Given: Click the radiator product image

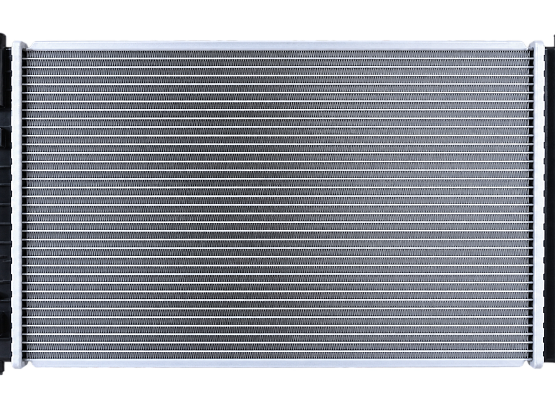Looking at the screenshot, I should click(278, 203).
